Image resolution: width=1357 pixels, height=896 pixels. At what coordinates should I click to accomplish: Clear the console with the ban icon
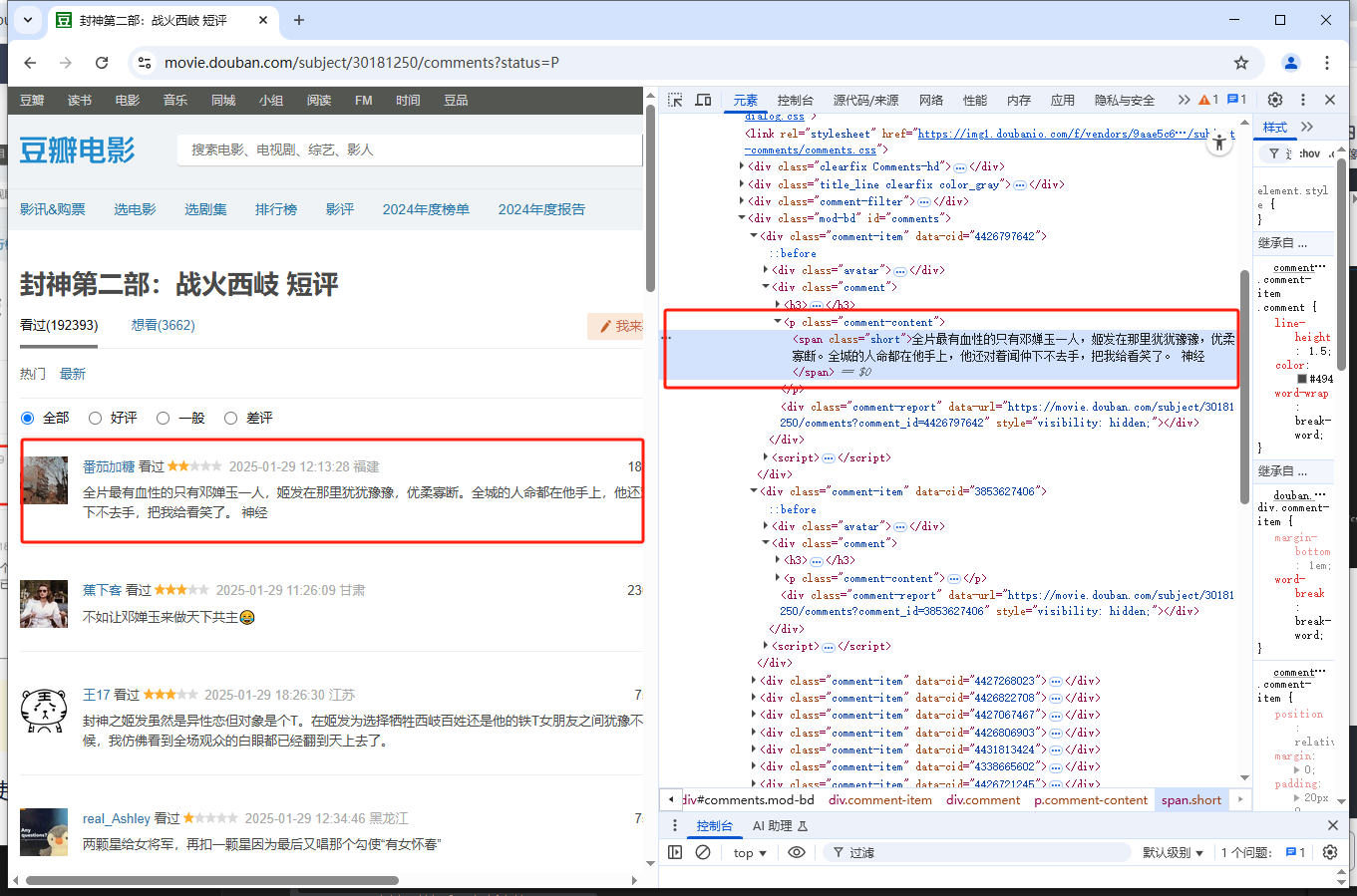703,852
